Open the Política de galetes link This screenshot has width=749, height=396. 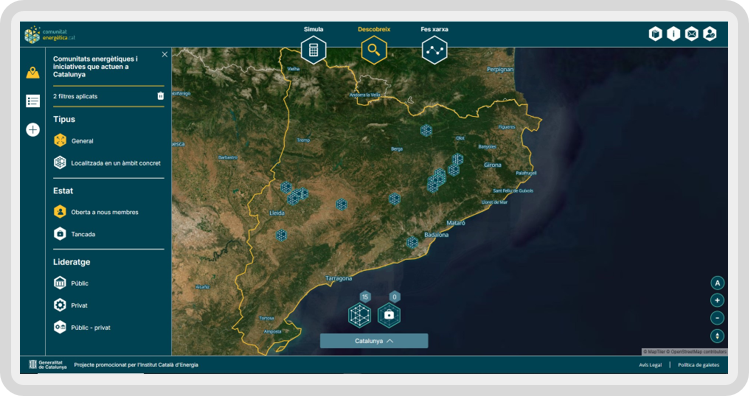pyautogui.click(x=698, y=365)
